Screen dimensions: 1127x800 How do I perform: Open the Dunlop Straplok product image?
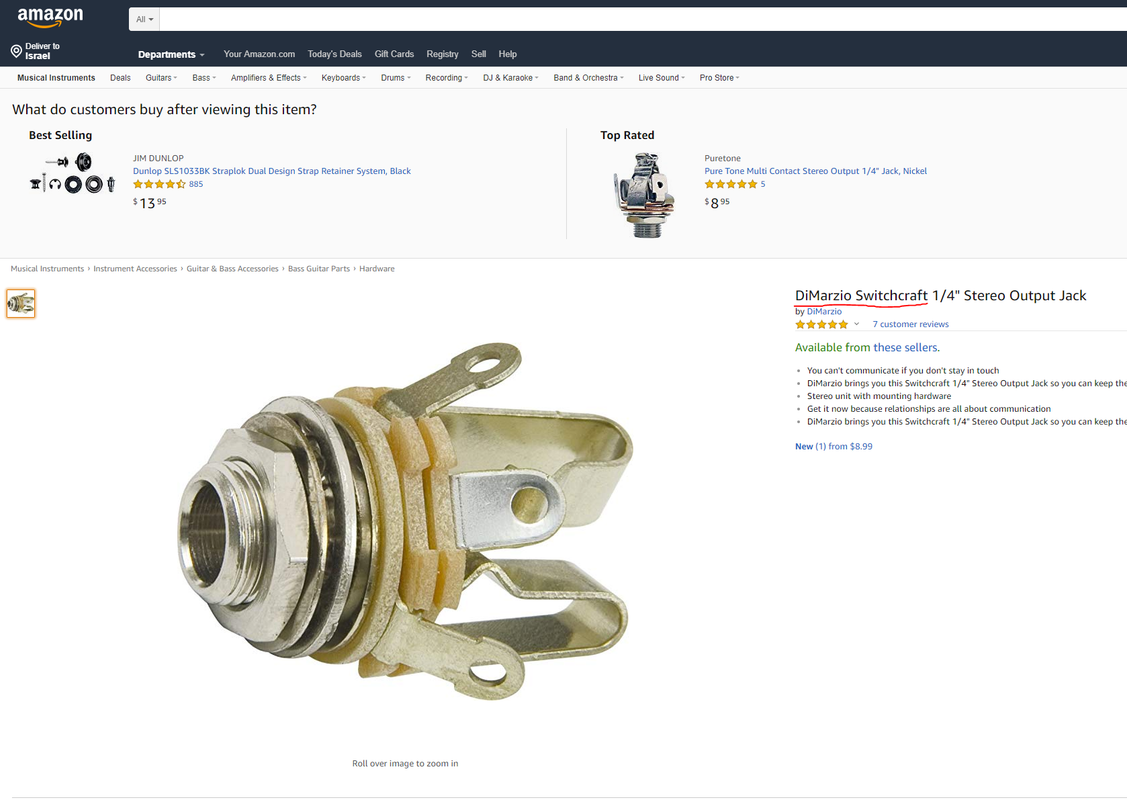(72, 173)
